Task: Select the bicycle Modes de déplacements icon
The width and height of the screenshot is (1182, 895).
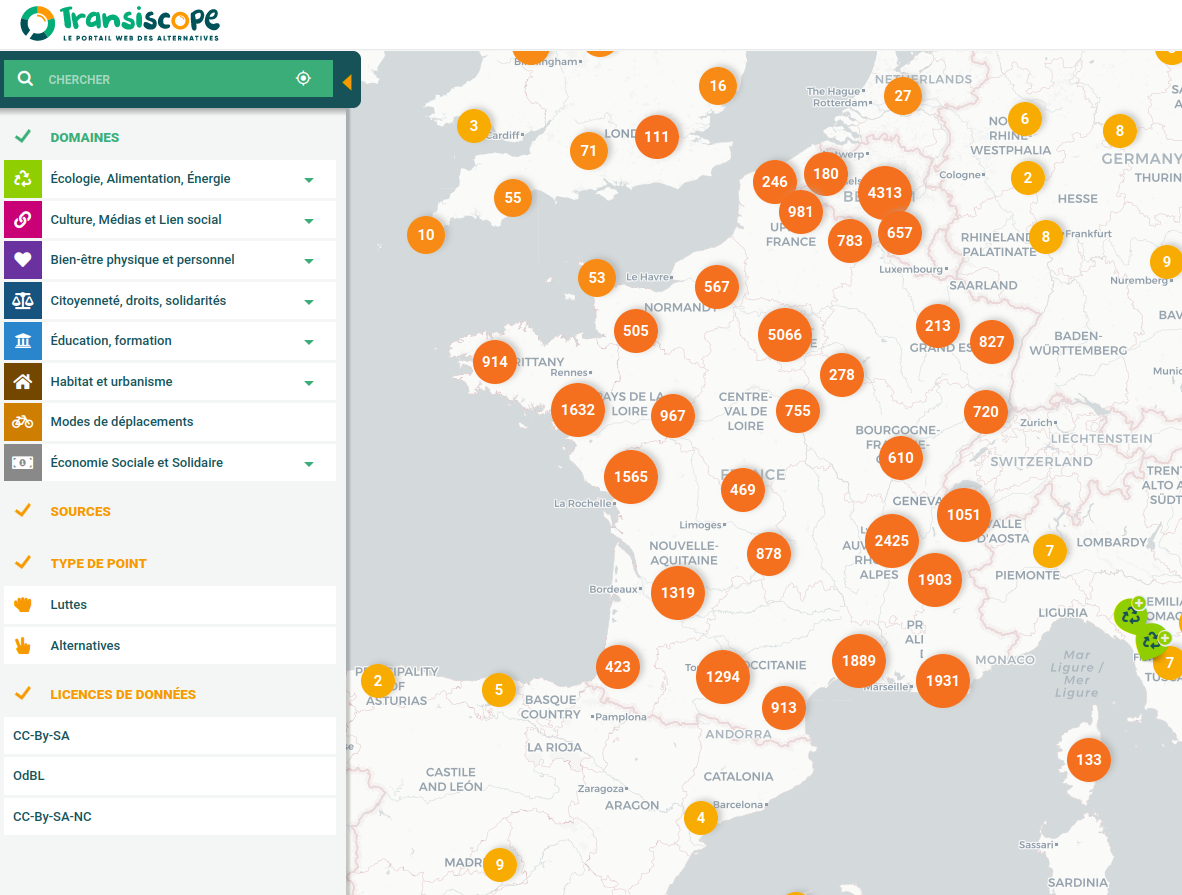Action: (23, 422)
